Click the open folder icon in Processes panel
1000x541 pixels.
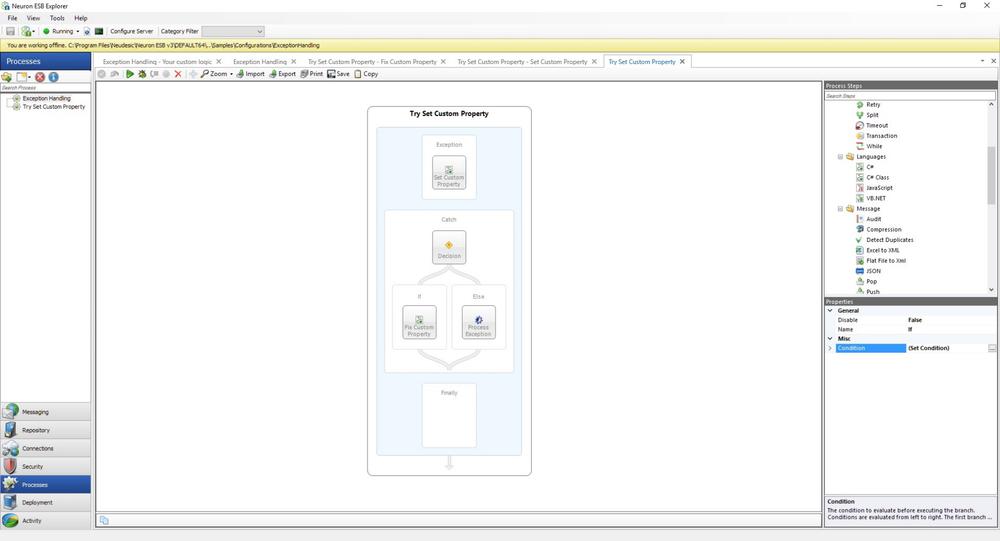[x=6, y=77]
